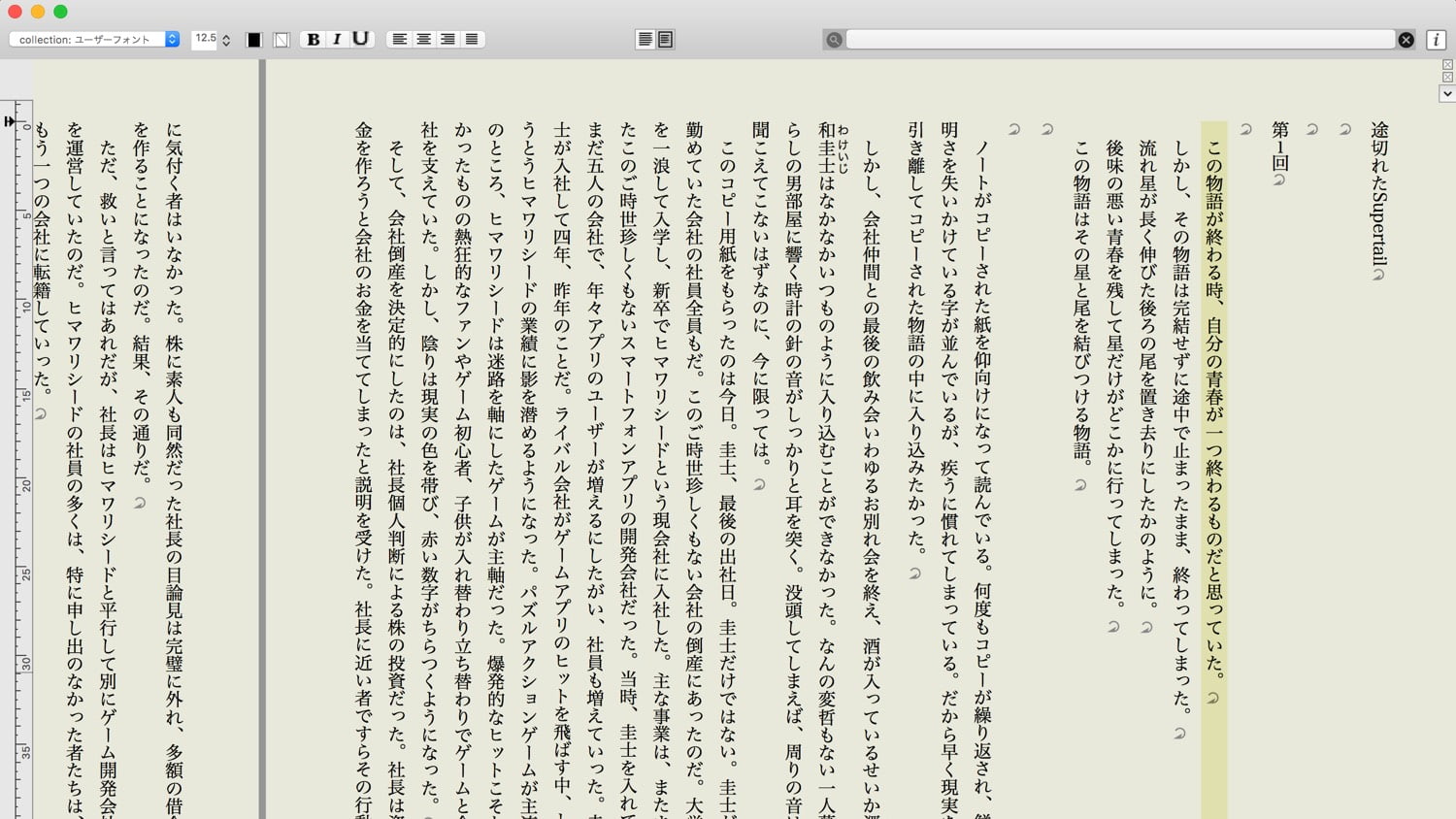Click the line starting かったものの熱狂的なファン
This screenshot has width=1456, height=819.
pyautogui.click(x=463, y=470)
